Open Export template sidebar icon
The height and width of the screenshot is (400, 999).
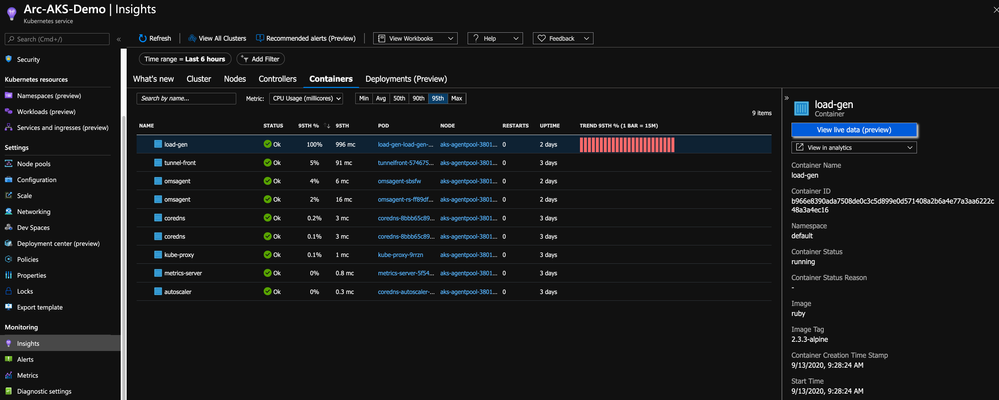click(9, 307)
